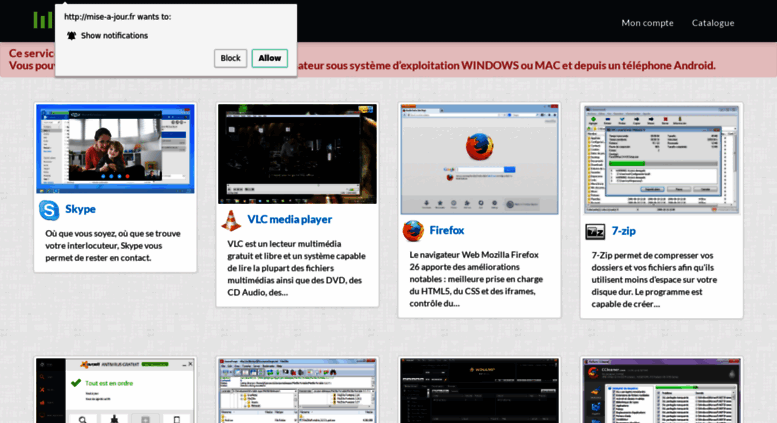
Task: Open the VLC media player screenshot
Action: 297,154
